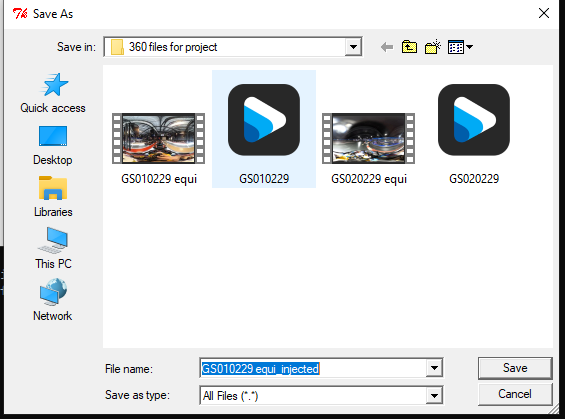Click the GS020229 file name label

coord(474,179)
